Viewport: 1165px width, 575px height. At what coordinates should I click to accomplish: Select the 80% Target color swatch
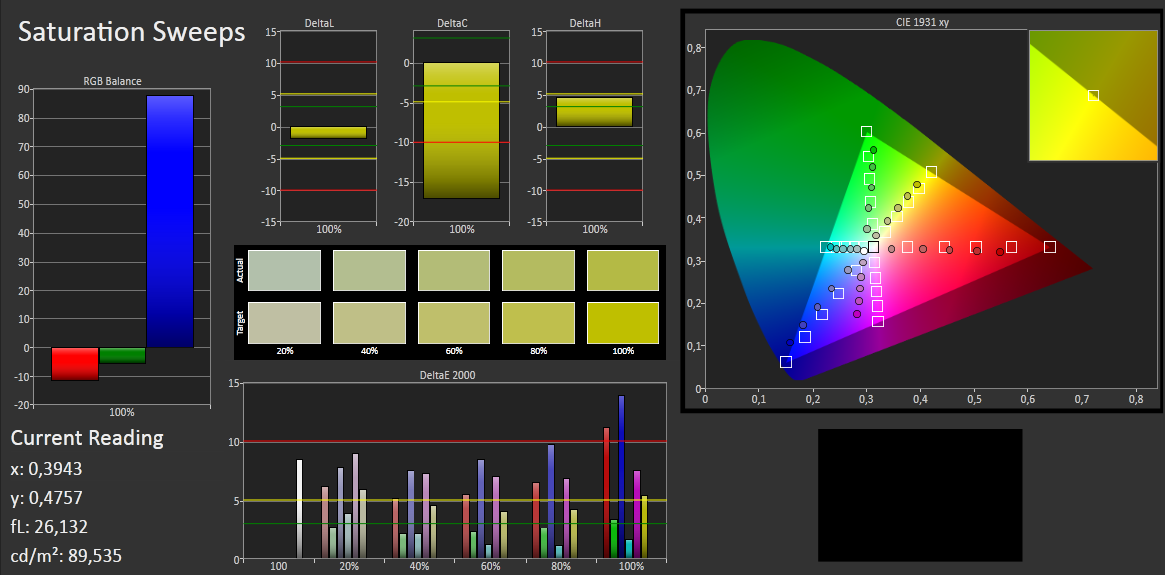pyautogui.click(x=538, y=323)
